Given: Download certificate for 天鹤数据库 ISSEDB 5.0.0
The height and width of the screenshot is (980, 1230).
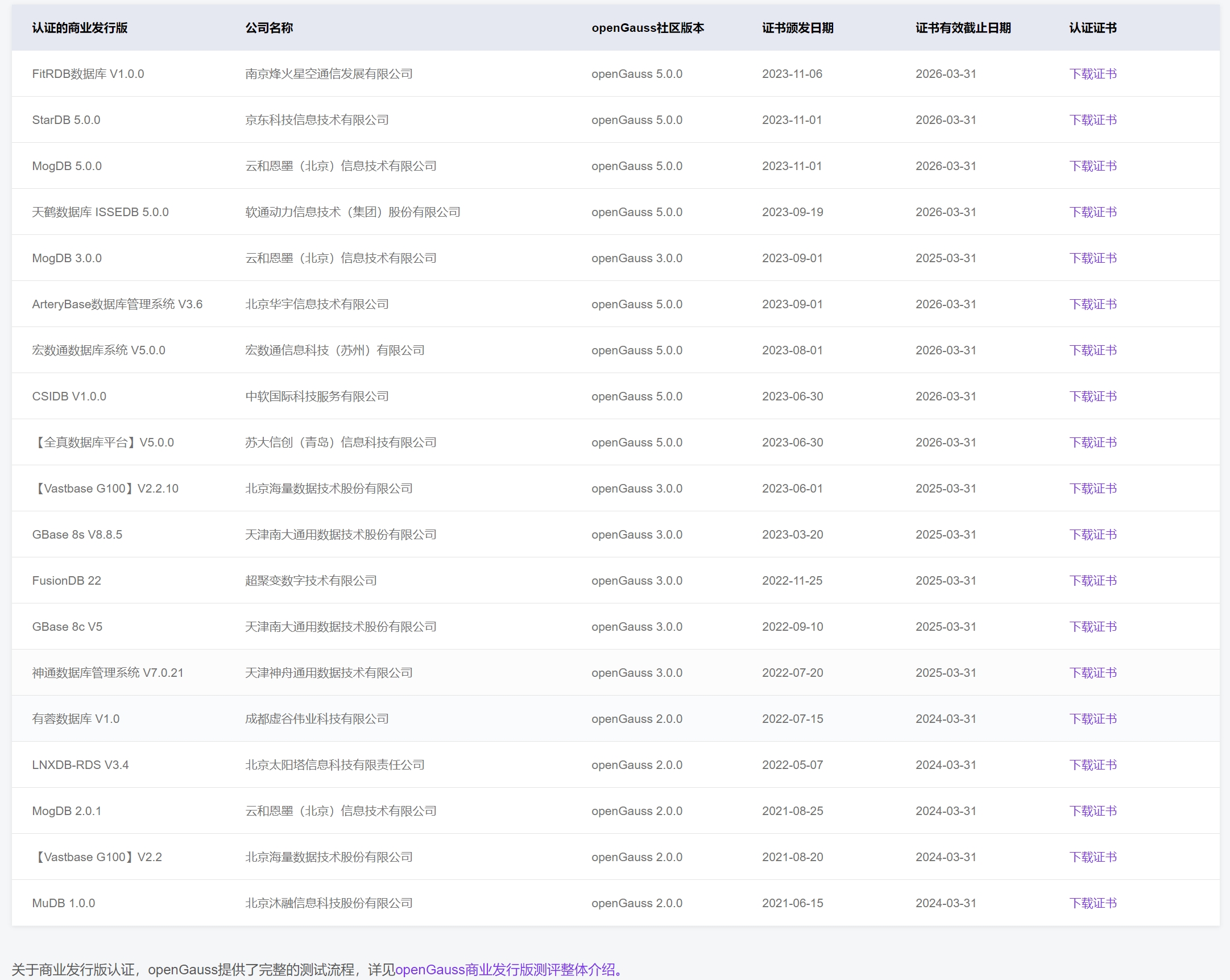Looking at the screenshot, I should point(1092,212).
